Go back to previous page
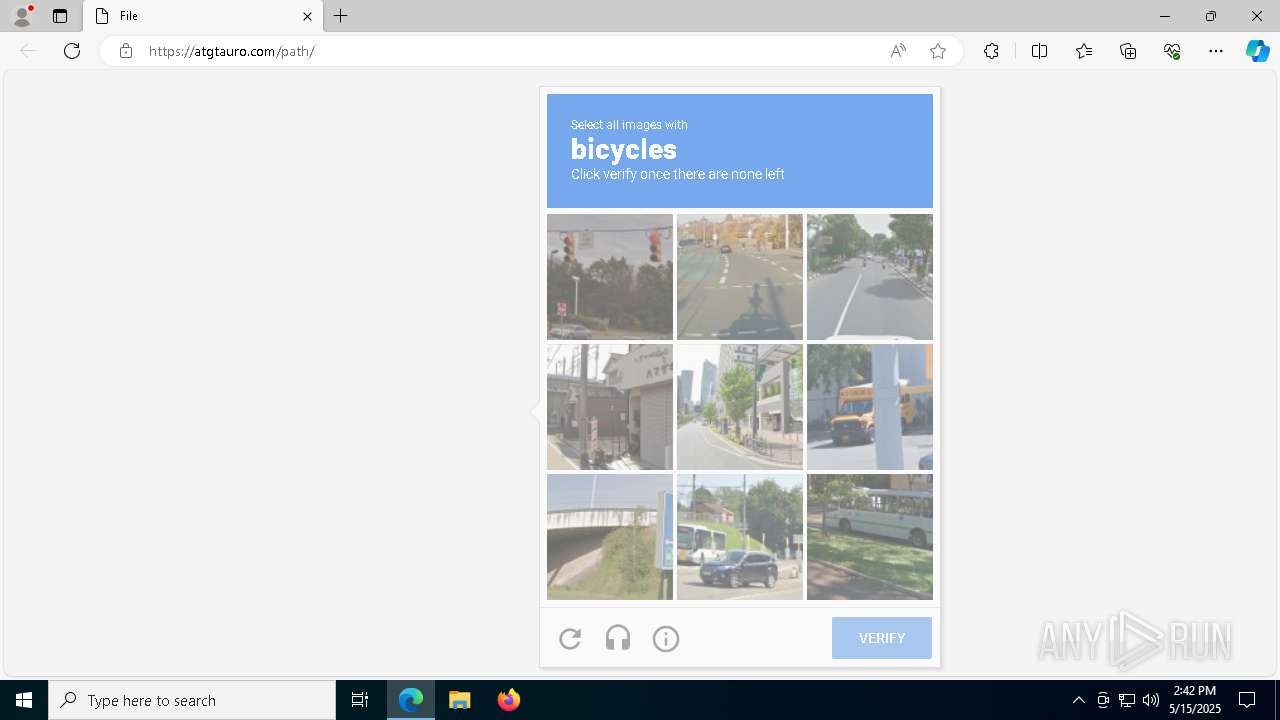The height and width of the screenshot is (720, 1280). click(x=28, y=51)
